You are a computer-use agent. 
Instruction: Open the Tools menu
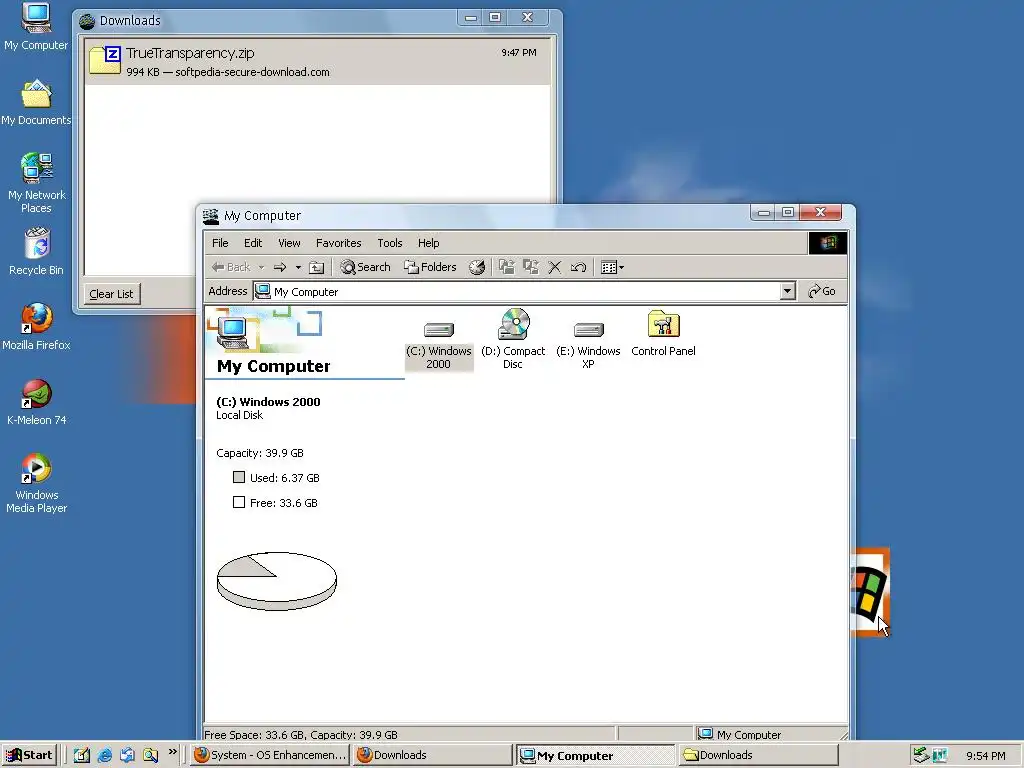390,243
